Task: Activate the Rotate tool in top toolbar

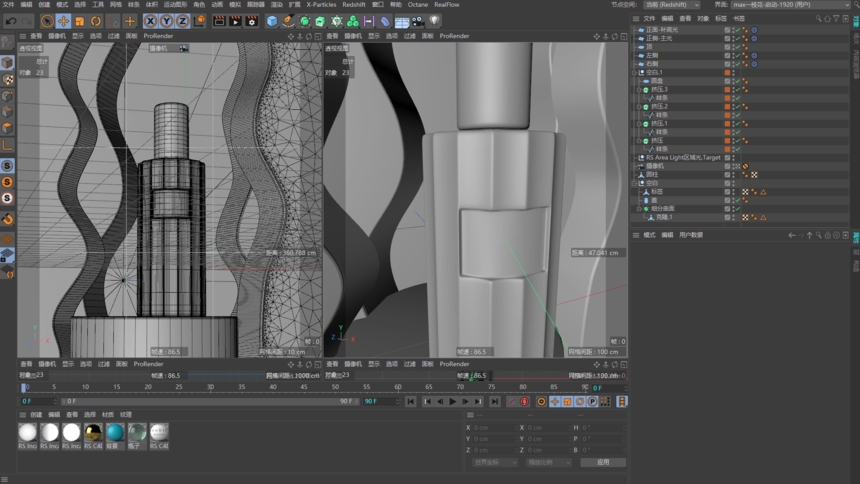Action: click(x=96, y=21)
